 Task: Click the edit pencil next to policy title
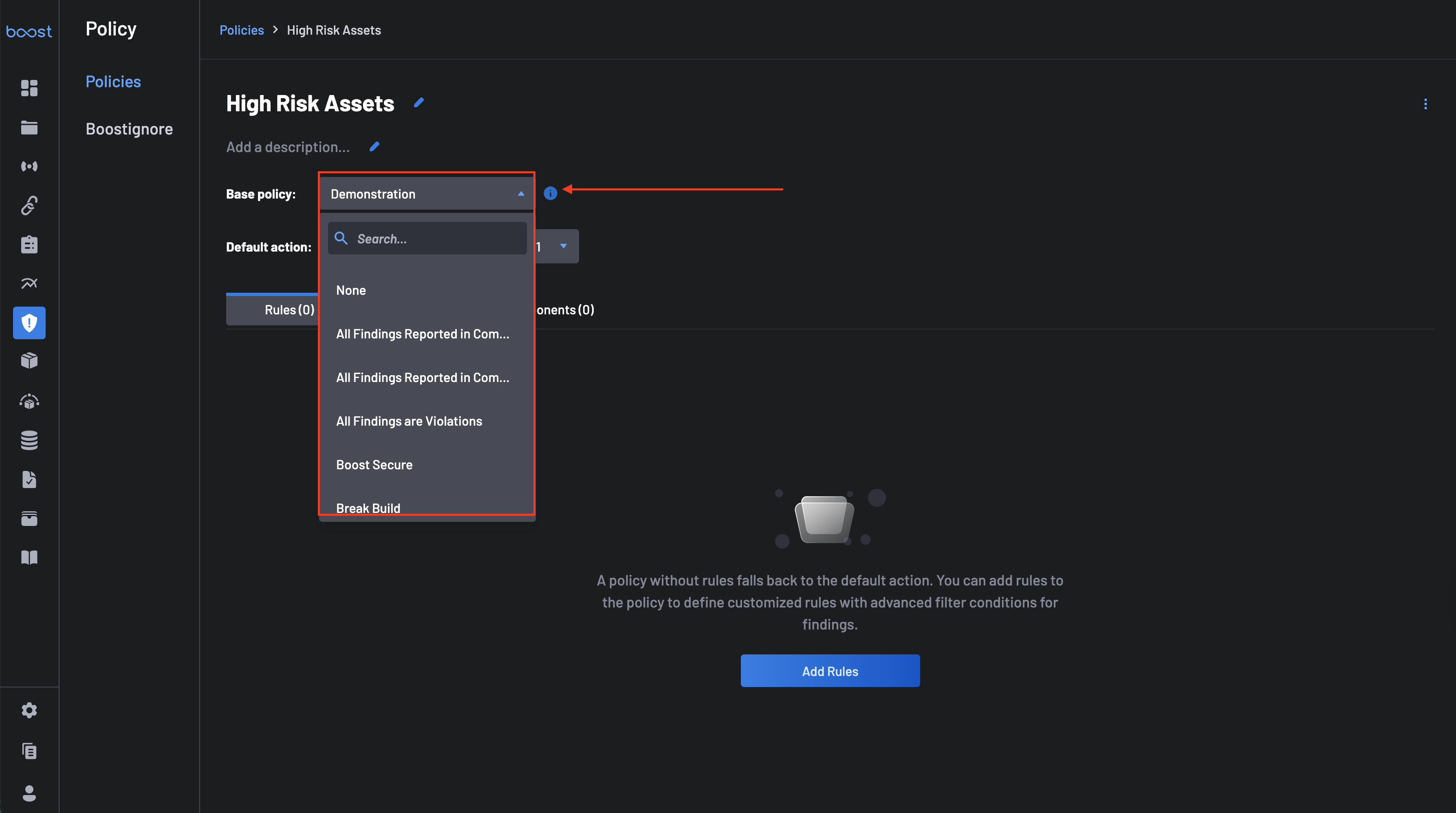[418, 103]
